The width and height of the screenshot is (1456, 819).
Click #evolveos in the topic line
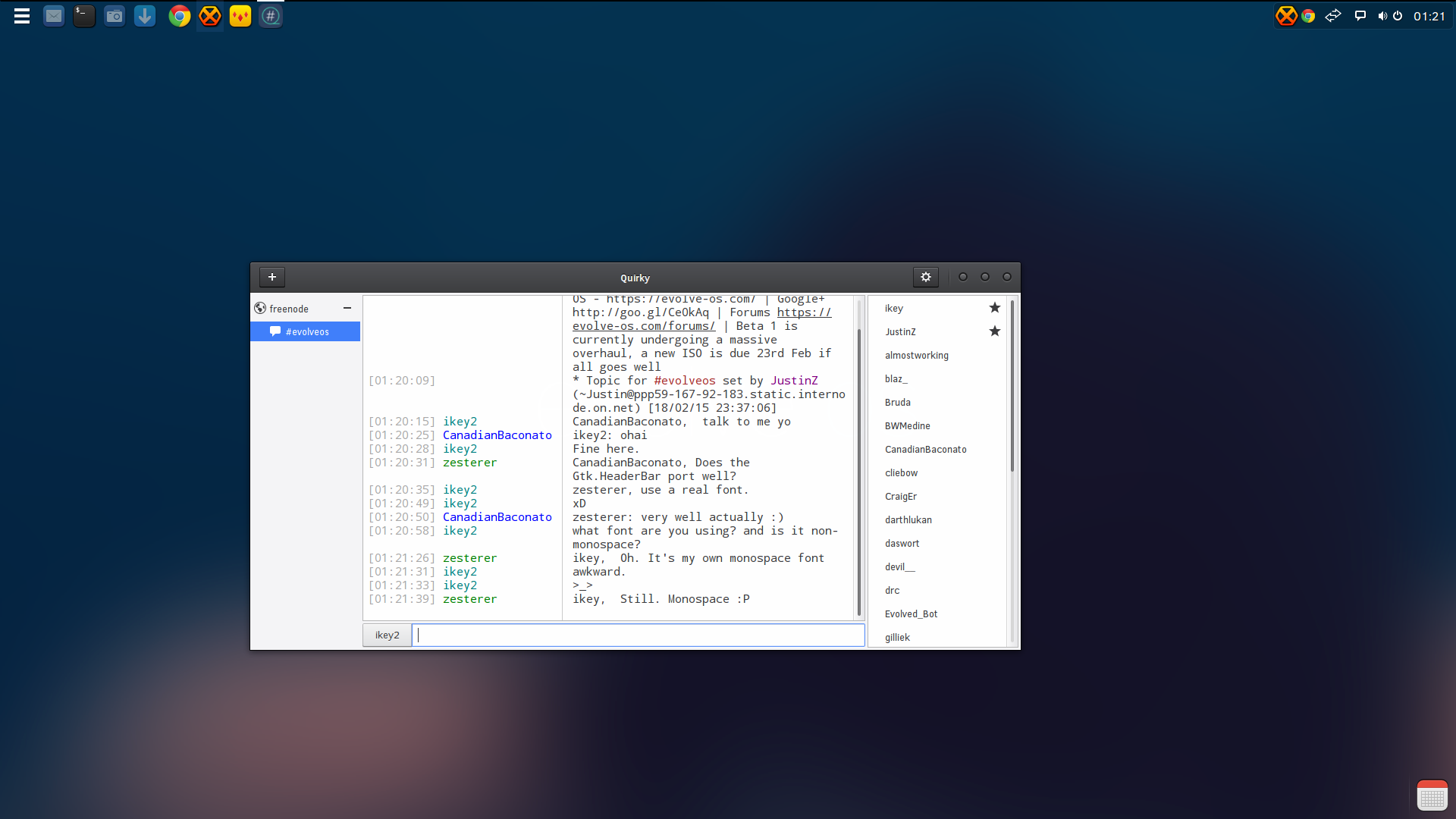point(685,381)
